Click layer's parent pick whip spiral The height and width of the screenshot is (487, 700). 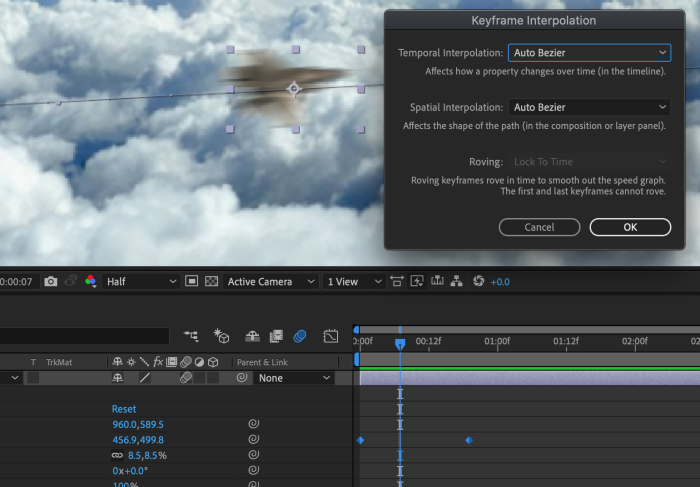pos(242,378)
